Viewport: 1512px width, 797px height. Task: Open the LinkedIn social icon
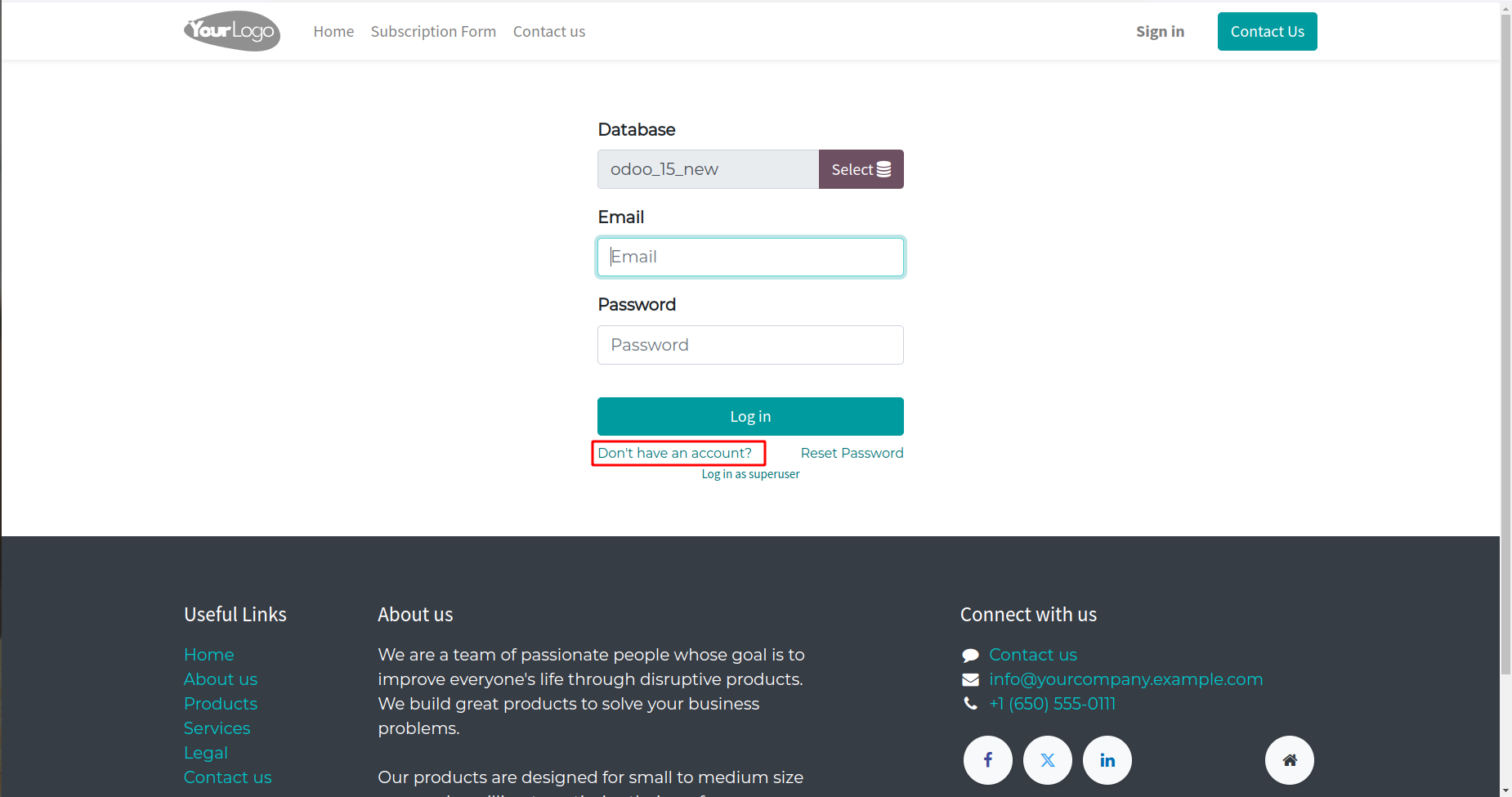coord(1107,760)
